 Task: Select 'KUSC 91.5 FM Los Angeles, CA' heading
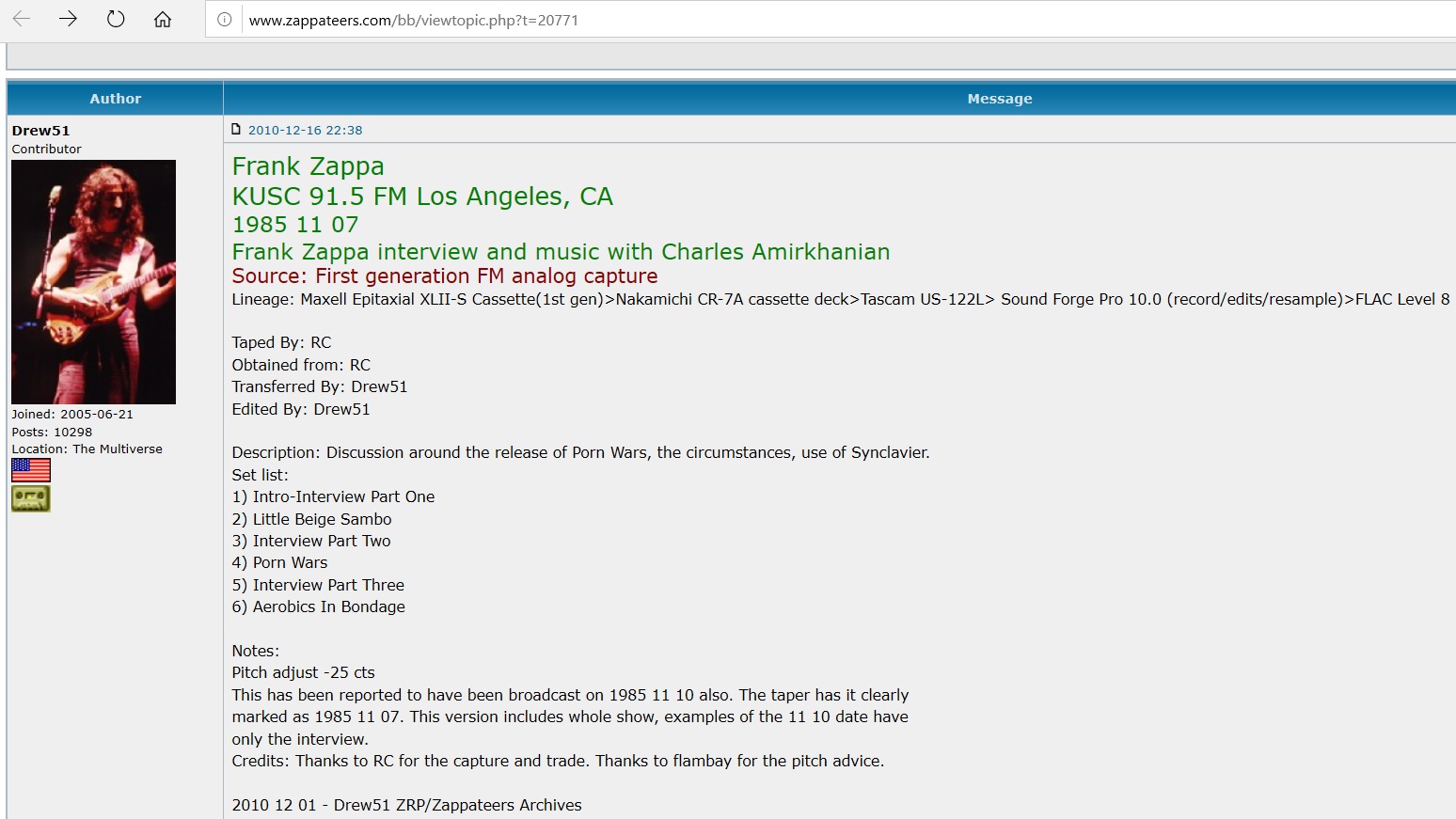[x=422, y=197]
